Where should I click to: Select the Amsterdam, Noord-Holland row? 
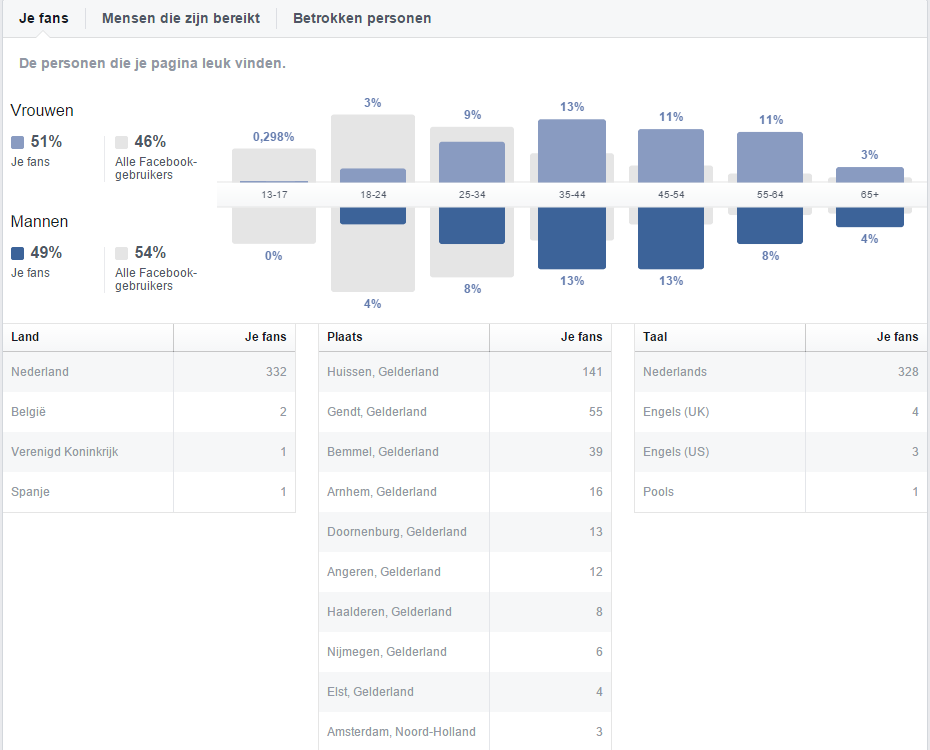tap(465, 732)
